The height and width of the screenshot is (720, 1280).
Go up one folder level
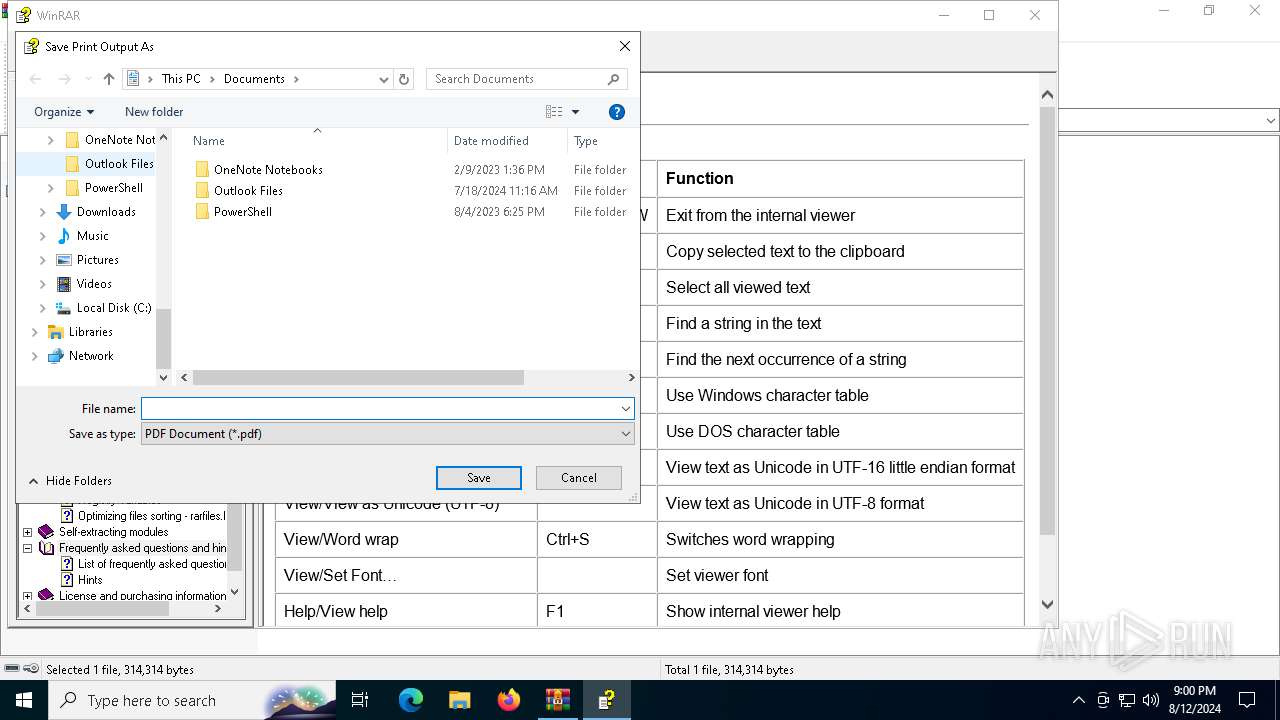(109, 79)
